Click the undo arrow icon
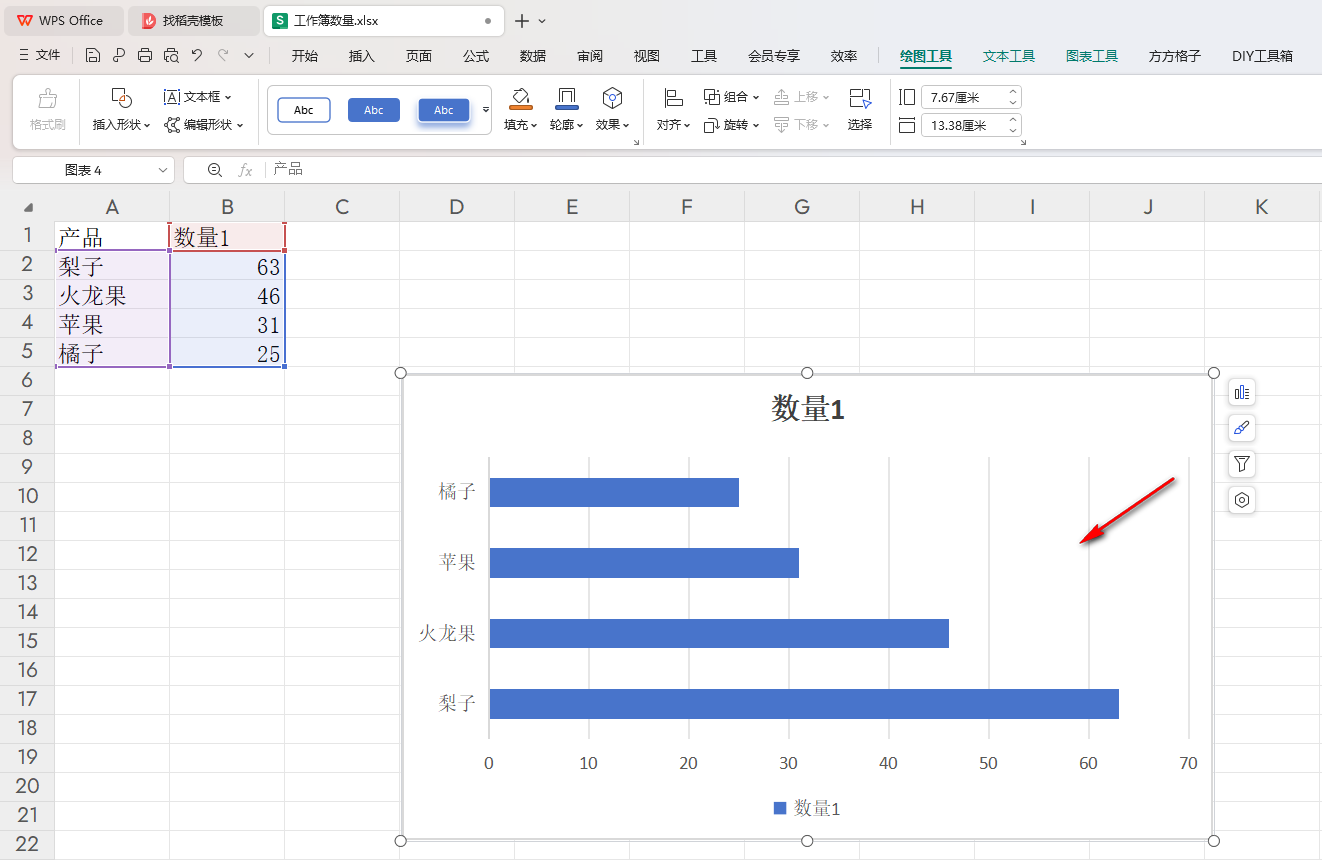The height and width of the screenshot is (860, 1322). tap(197, 56)
